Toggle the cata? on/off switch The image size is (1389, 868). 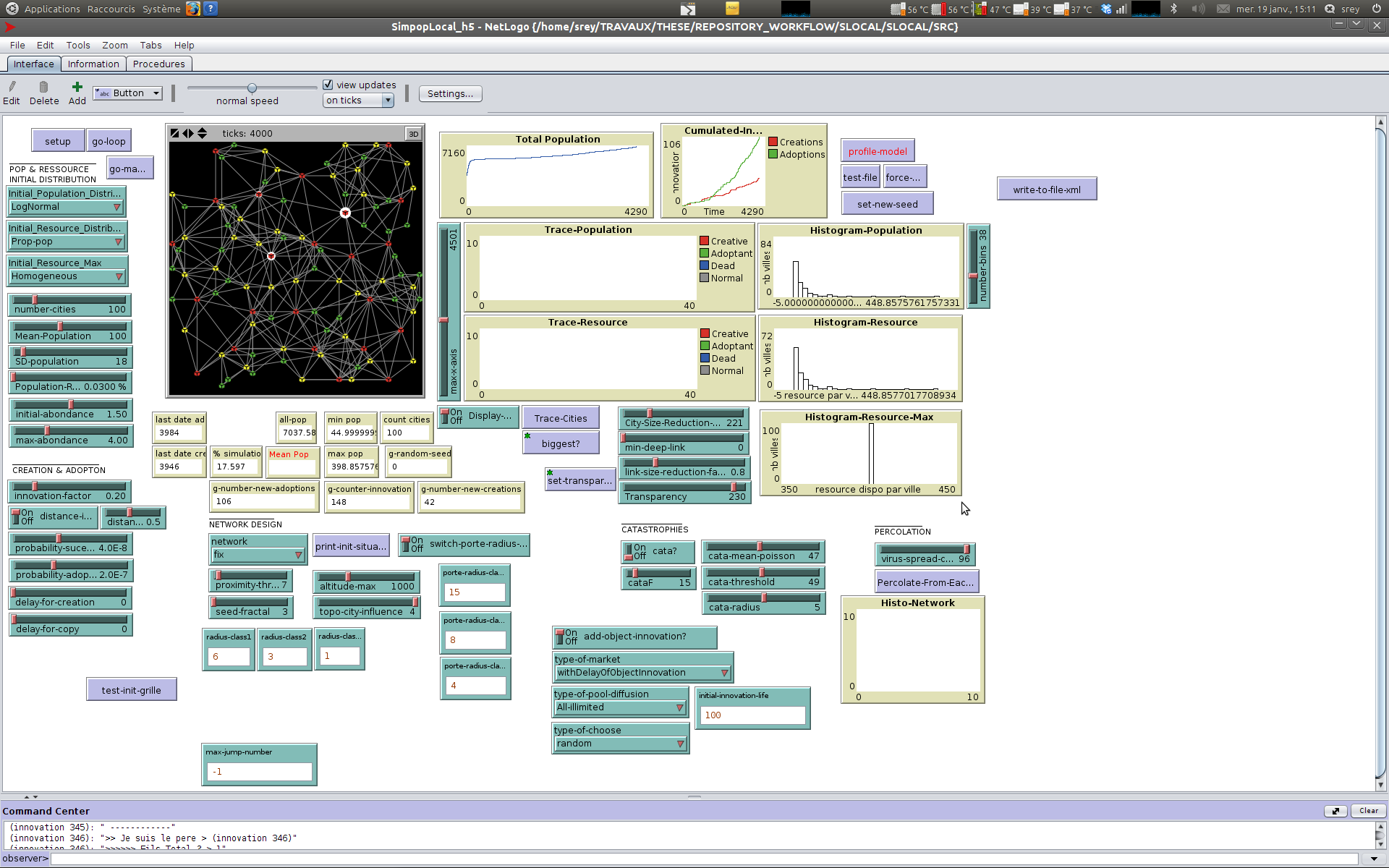tap(629, 552)
